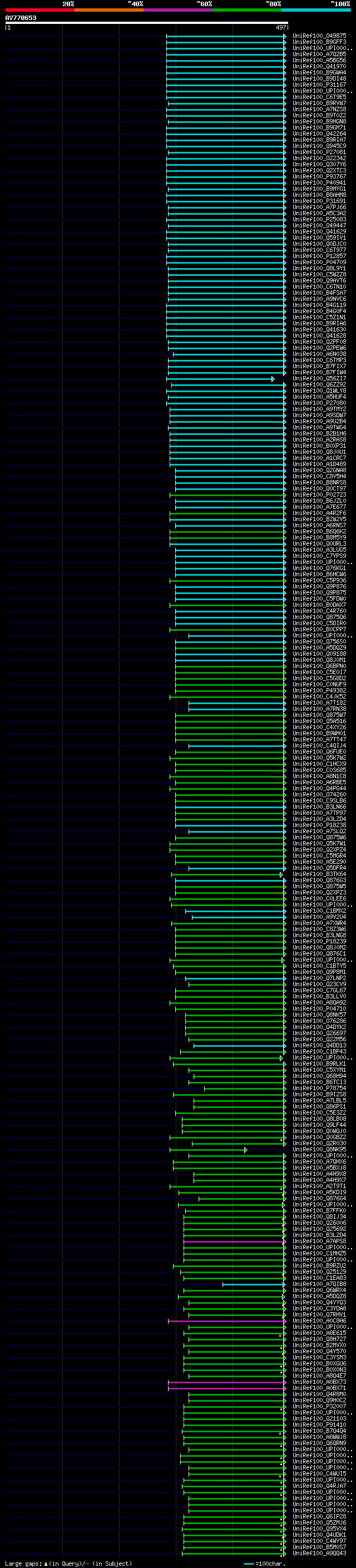Select hit label UniRef100_P31167
The image size is (356, 1568).
[x=319, y=85]
